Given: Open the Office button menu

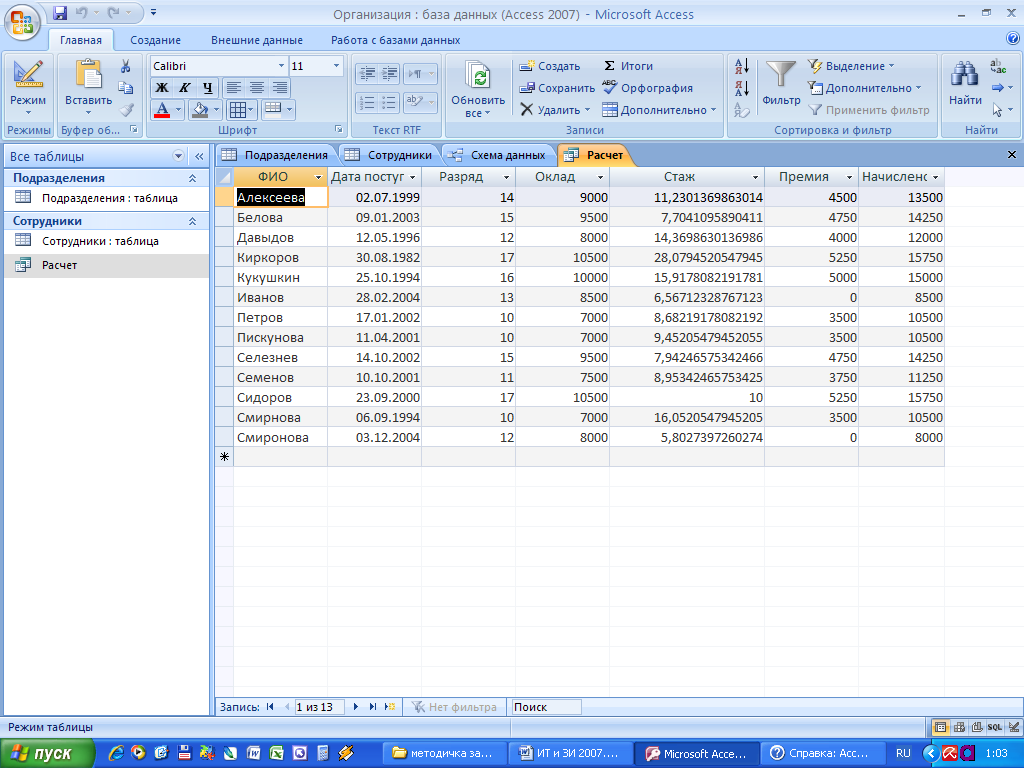Looking at the screenshot, I should coord(22,22).
